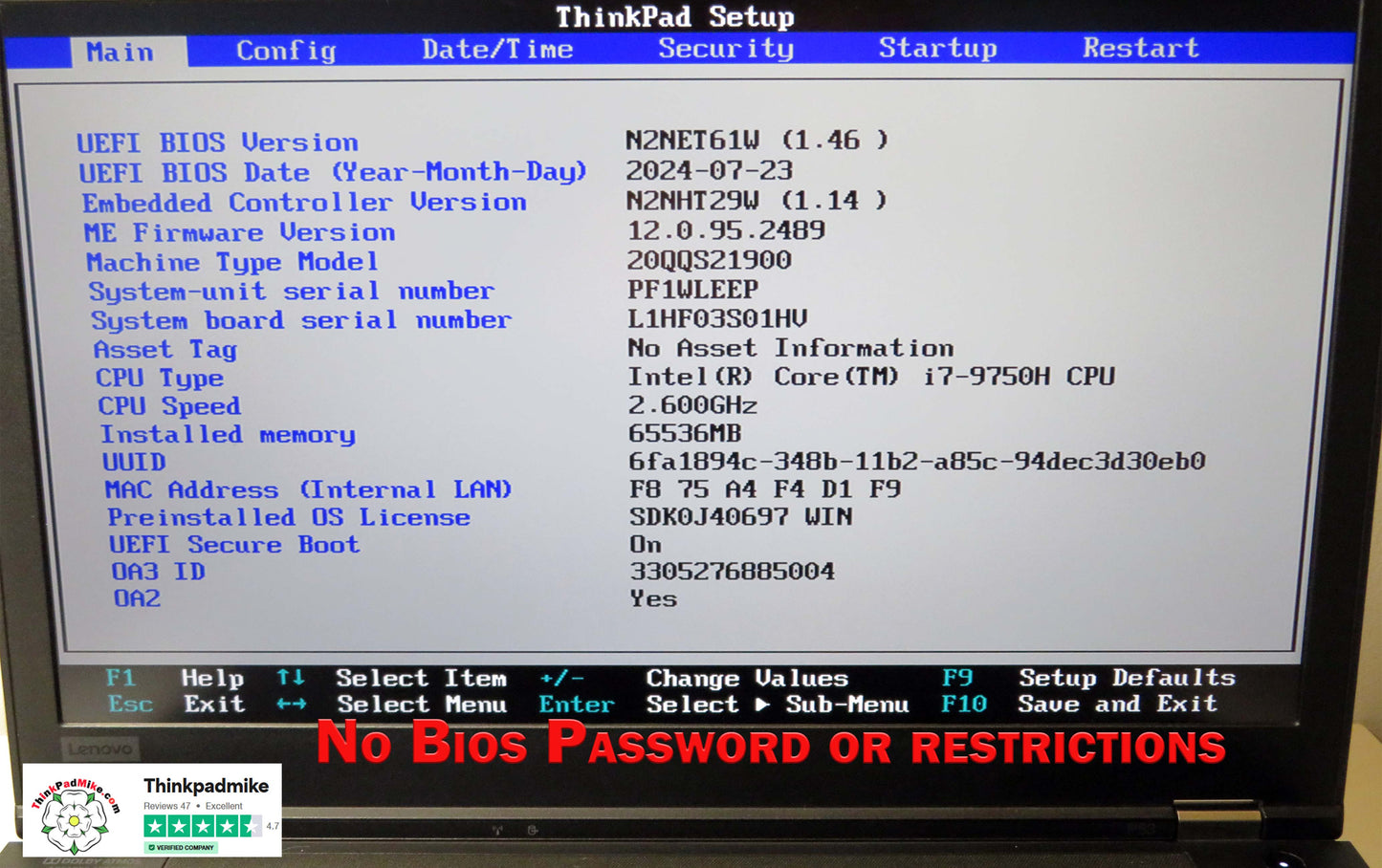Select the System-unit serial number label
Screen dimensions: 1382x868
(x=292, y=292)
